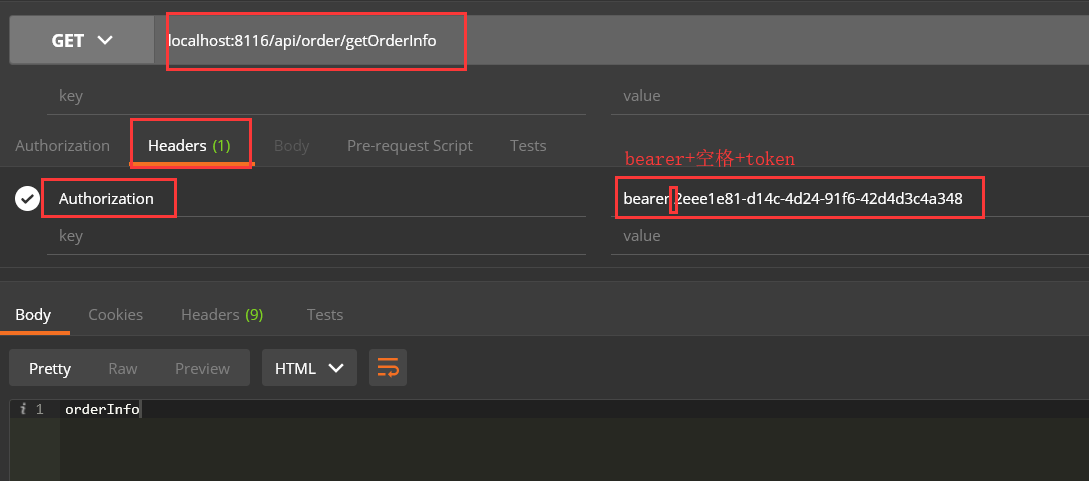Viewport: 1089px width, 481px height.
Task: Open the response Tests tab
Action: pos(325,314)
